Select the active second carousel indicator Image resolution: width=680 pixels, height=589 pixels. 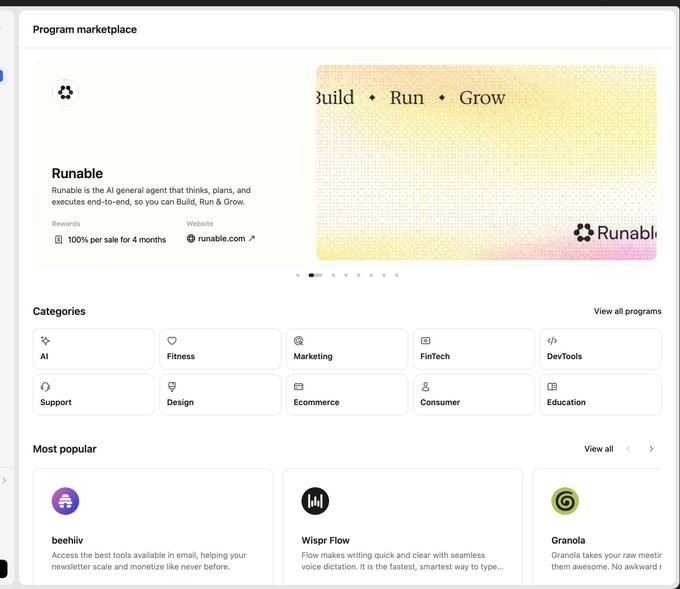tap(315, 275)
